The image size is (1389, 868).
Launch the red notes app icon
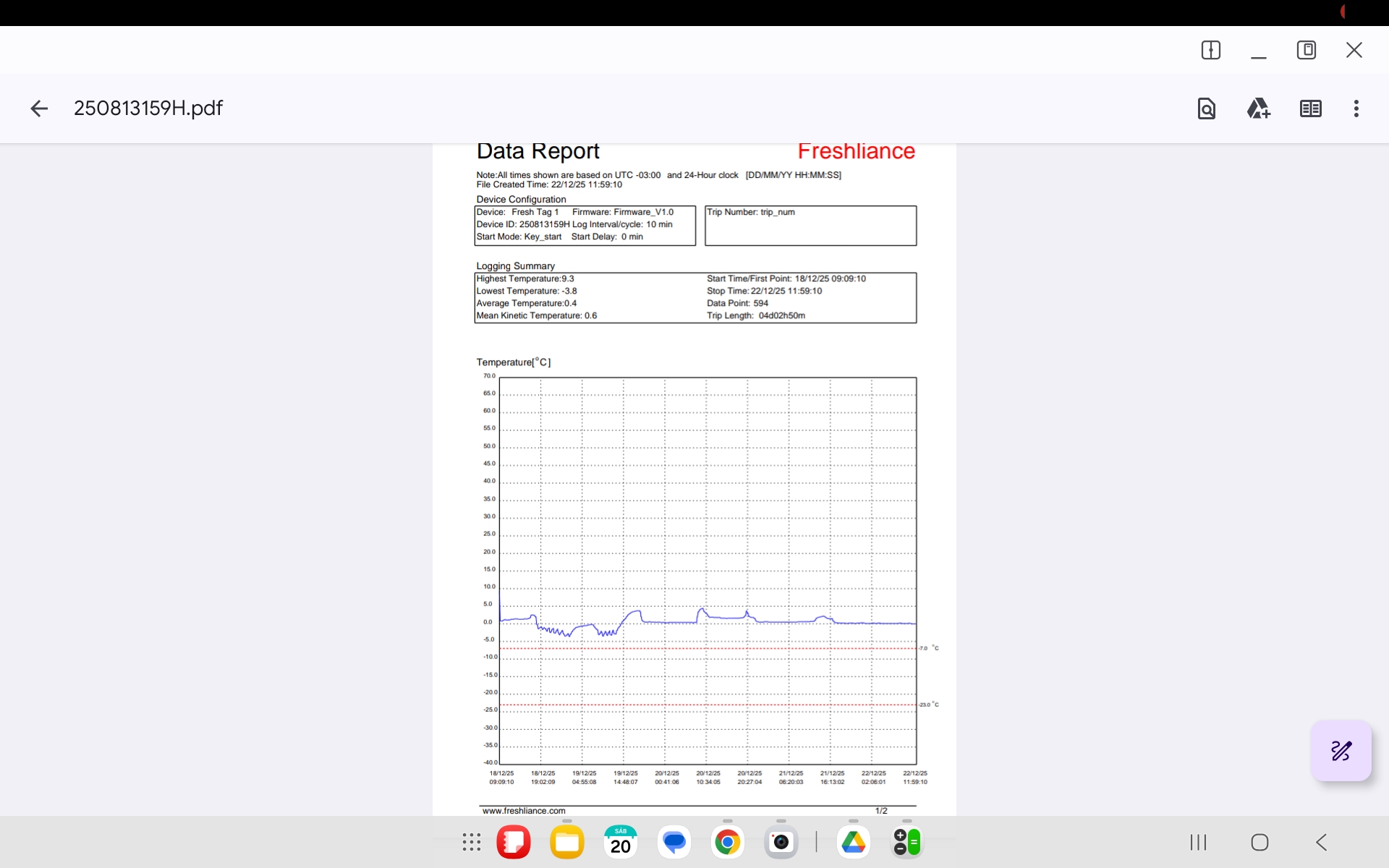(x=514, y=842)
